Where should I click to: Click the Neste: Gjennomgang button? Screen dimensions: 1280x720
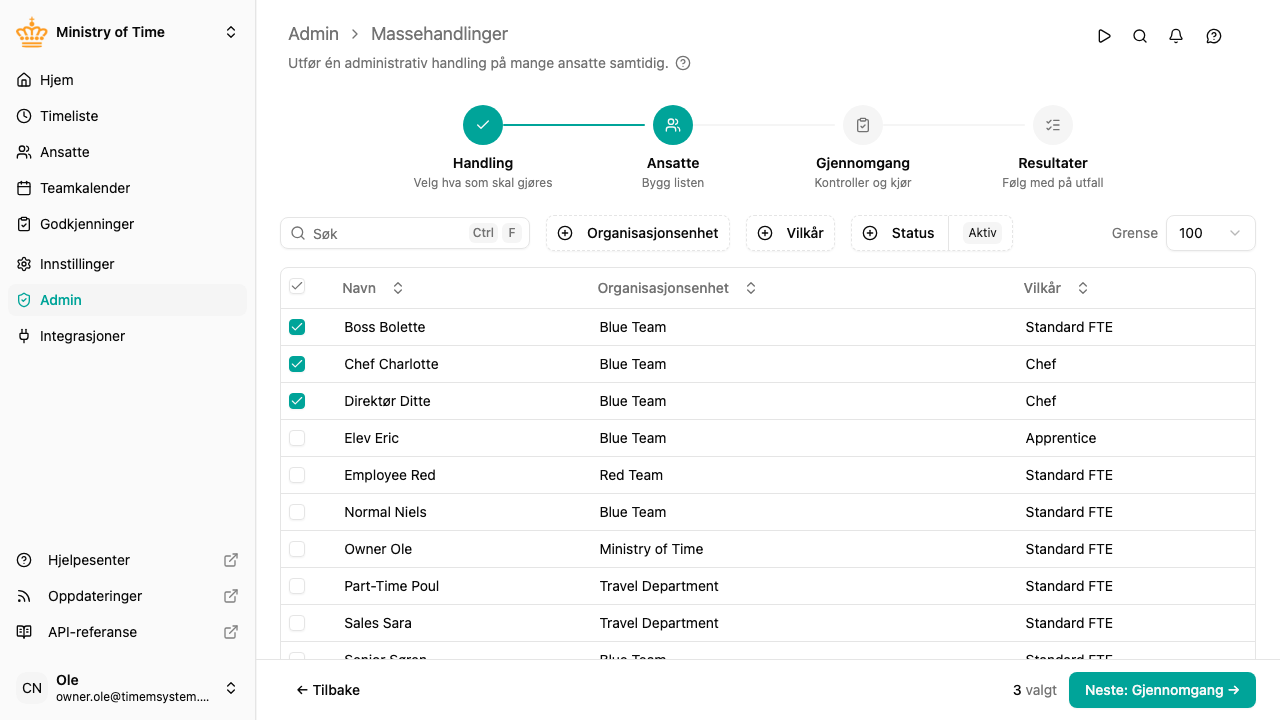(x=1162, y=690)
